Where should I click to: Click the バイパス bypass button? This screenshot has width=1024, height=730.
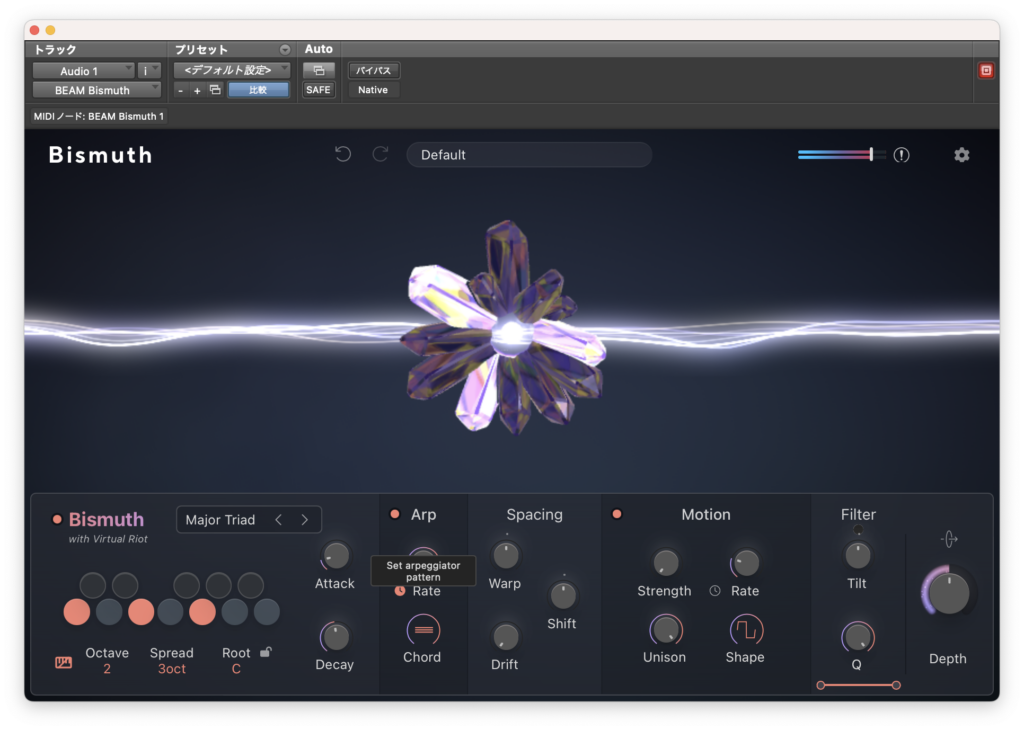(373, 71)
